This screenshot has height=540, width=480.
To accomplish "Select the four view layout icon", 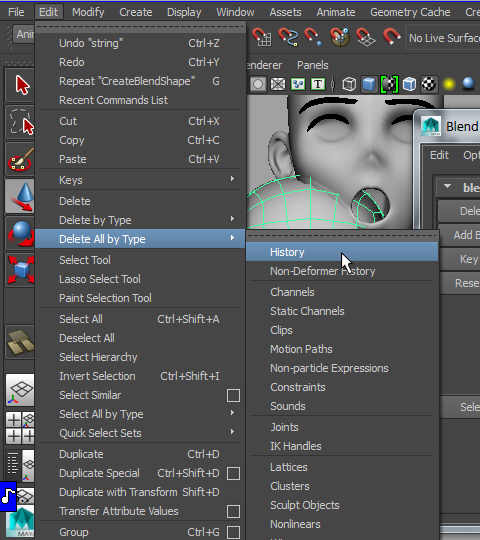I will (x=20, y=428).
